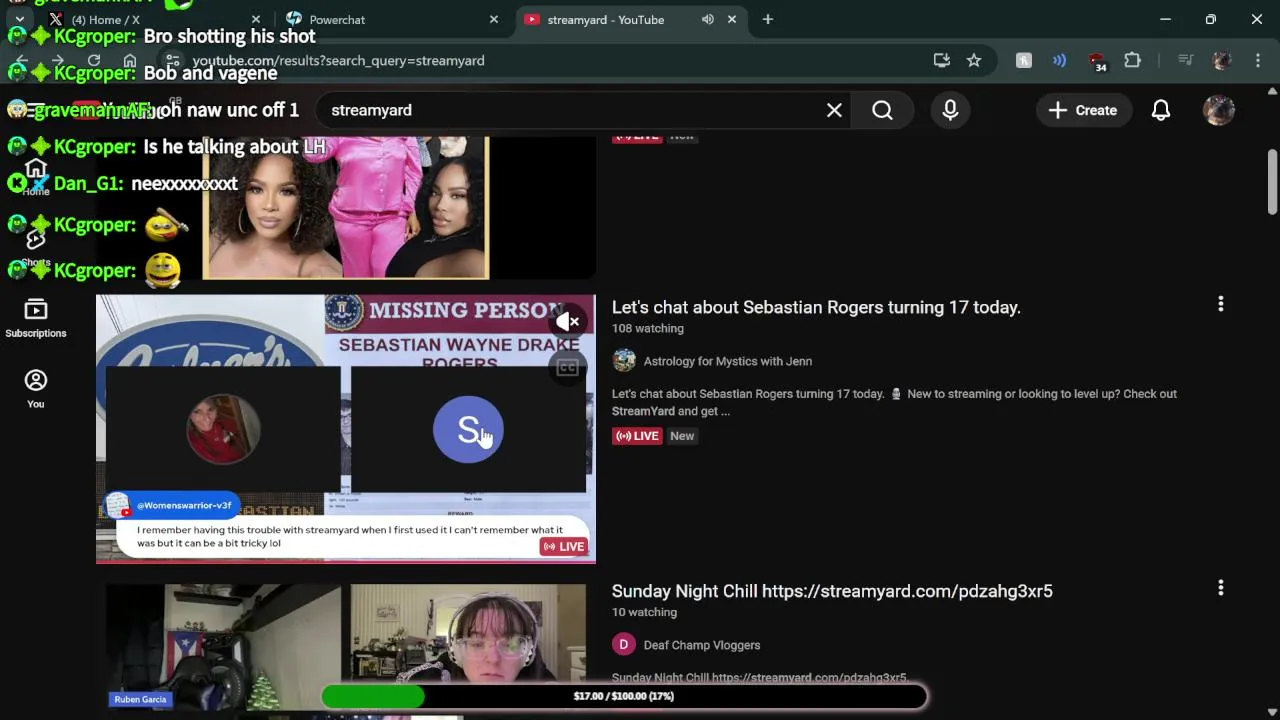Clear the YouTube search with X
The height and width of the screenshot is (720, 1280).
pyautogui.click(x=834, y=110)
